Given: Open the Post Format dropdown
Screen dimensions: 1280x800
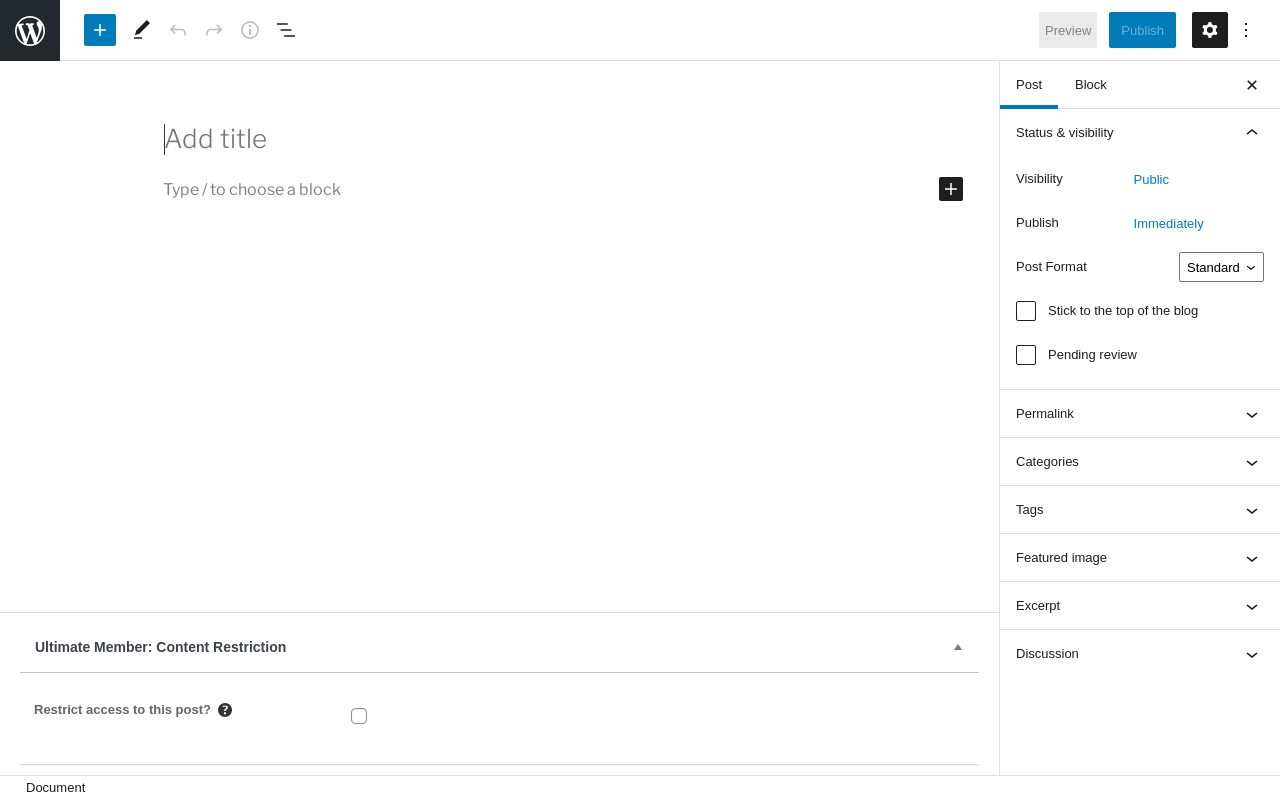Looking at the screenshot, I should point(1221,267).
